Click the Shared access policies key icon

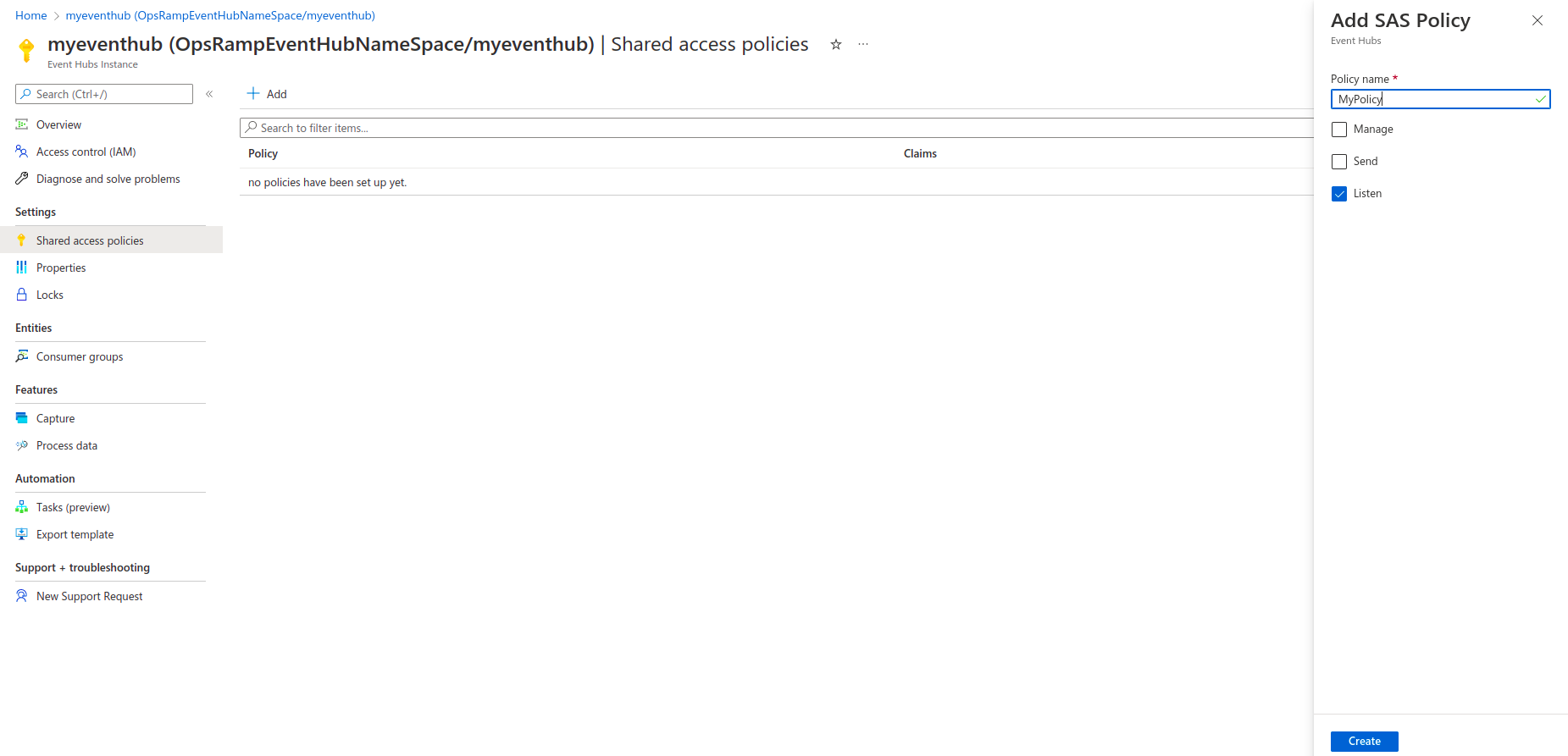pyautogui.click(x=22, y=240)
